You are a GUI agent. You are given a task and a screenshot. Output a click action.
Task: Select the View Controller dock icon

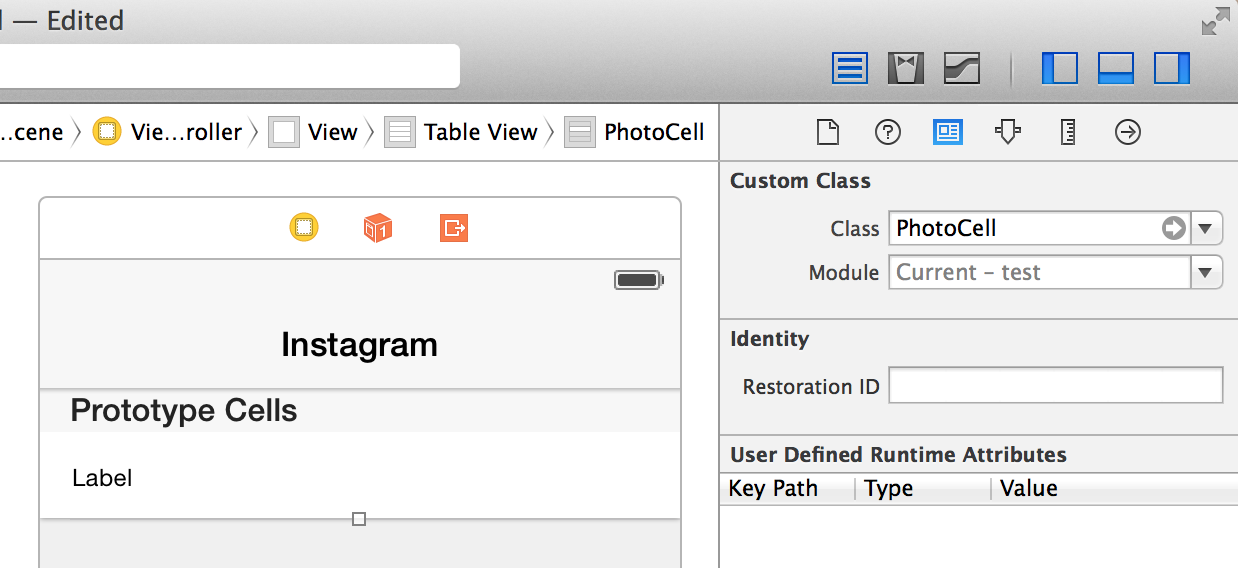pyautogui.click(x=304, y=228)
